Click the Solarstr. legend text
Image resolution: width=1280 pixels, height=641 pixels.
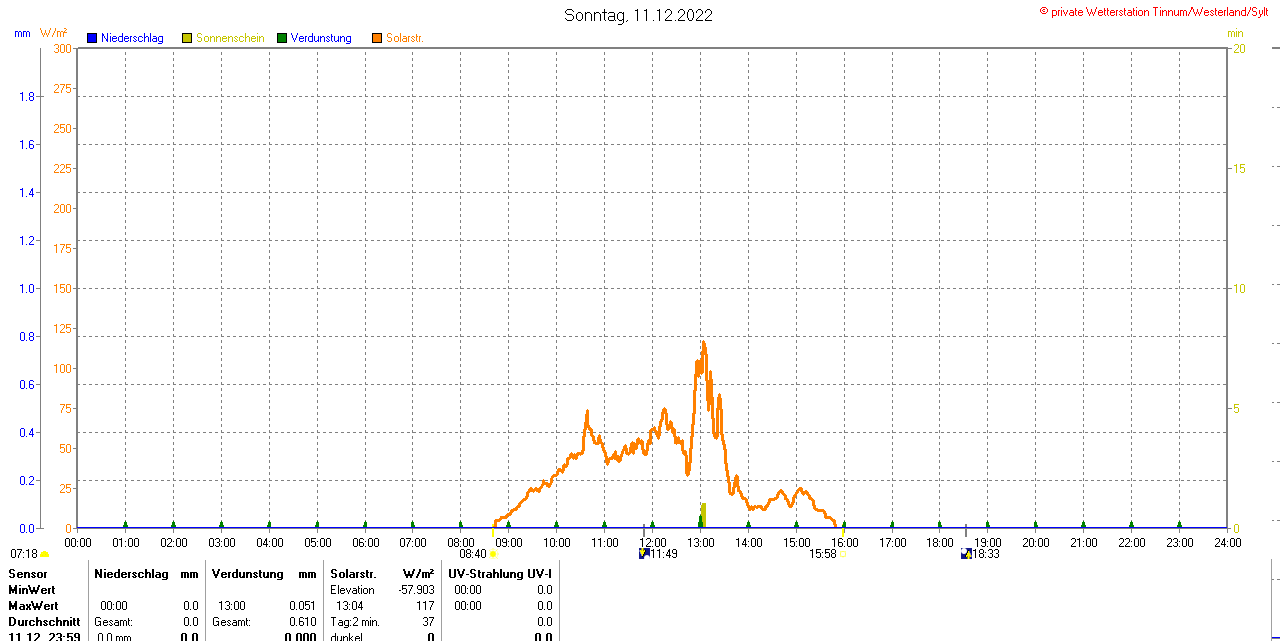pyautogui.click(x=405, y=38)
